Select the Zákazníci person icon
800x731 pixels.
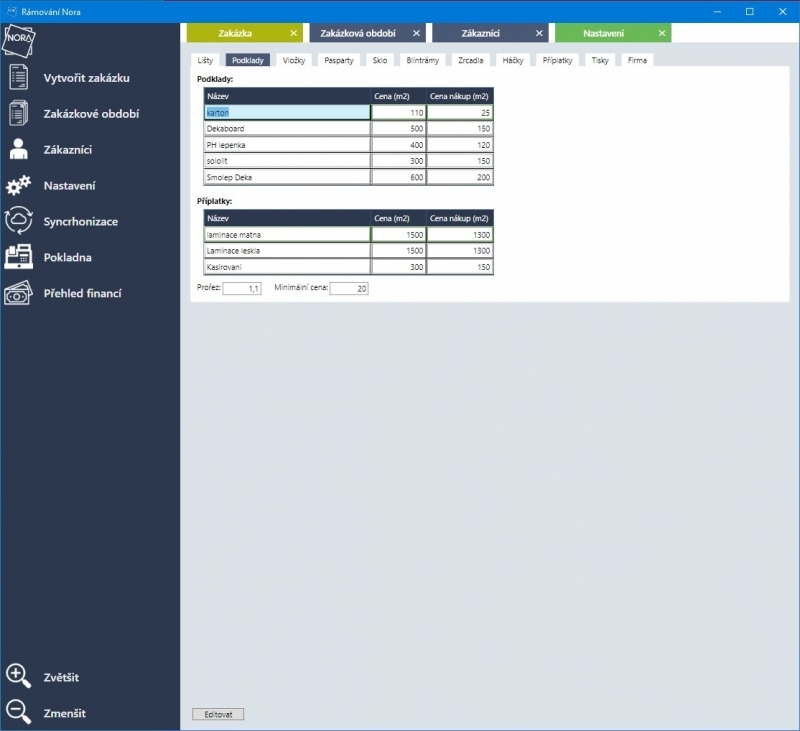19,149
